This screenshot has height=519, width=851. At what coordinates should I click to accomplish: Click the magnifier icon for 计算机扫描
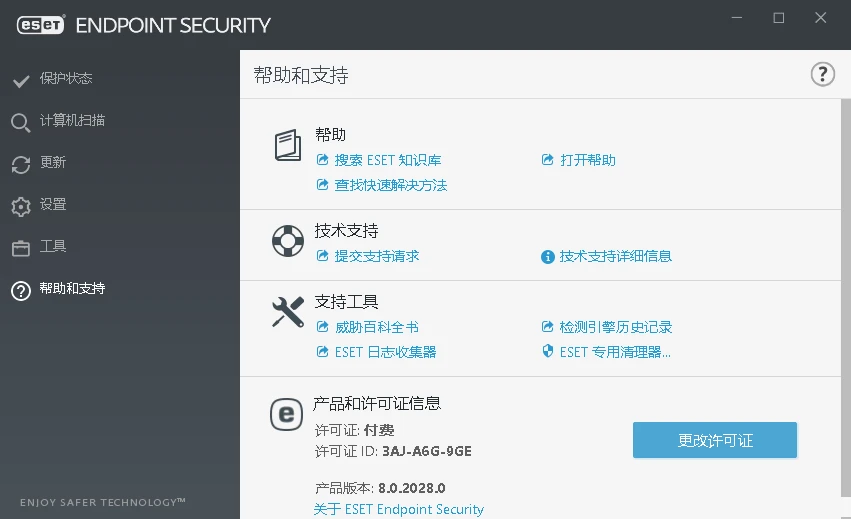pos(20,123)
